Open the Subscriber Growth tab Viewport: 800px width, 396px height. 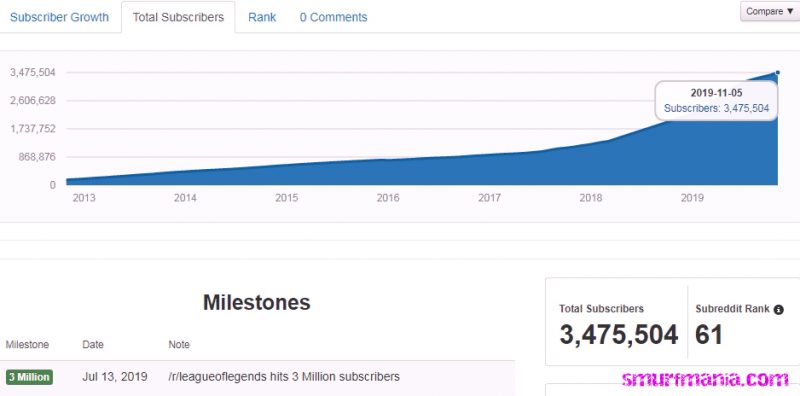pos(59,17)
